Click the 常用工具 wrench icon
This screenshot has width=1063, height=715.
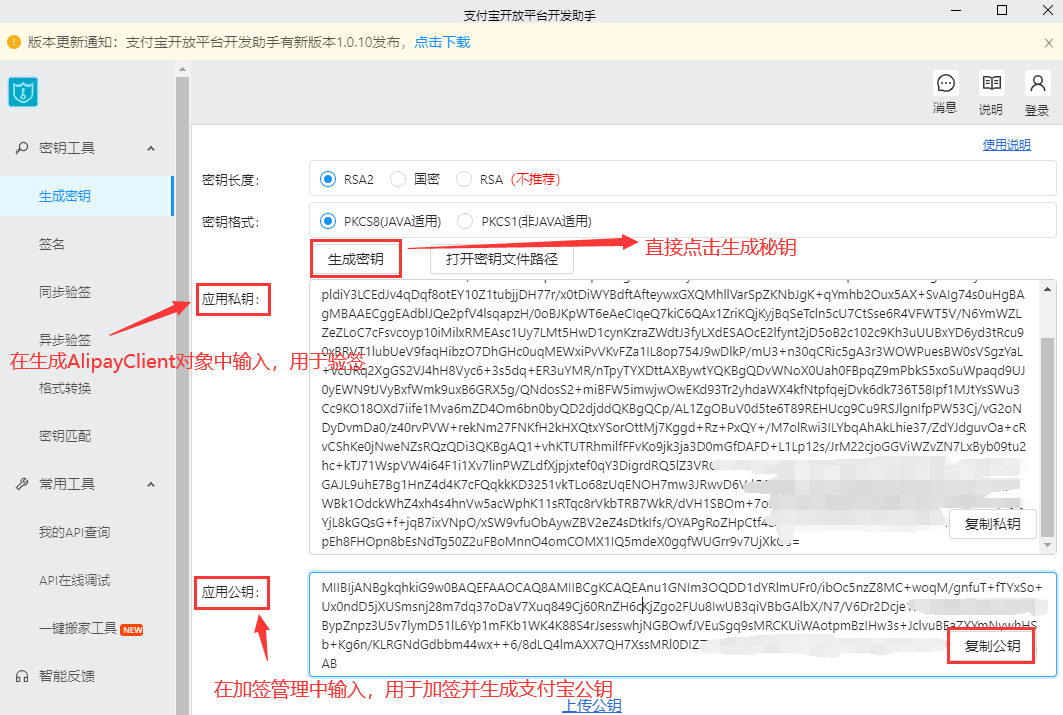point(22,484)
